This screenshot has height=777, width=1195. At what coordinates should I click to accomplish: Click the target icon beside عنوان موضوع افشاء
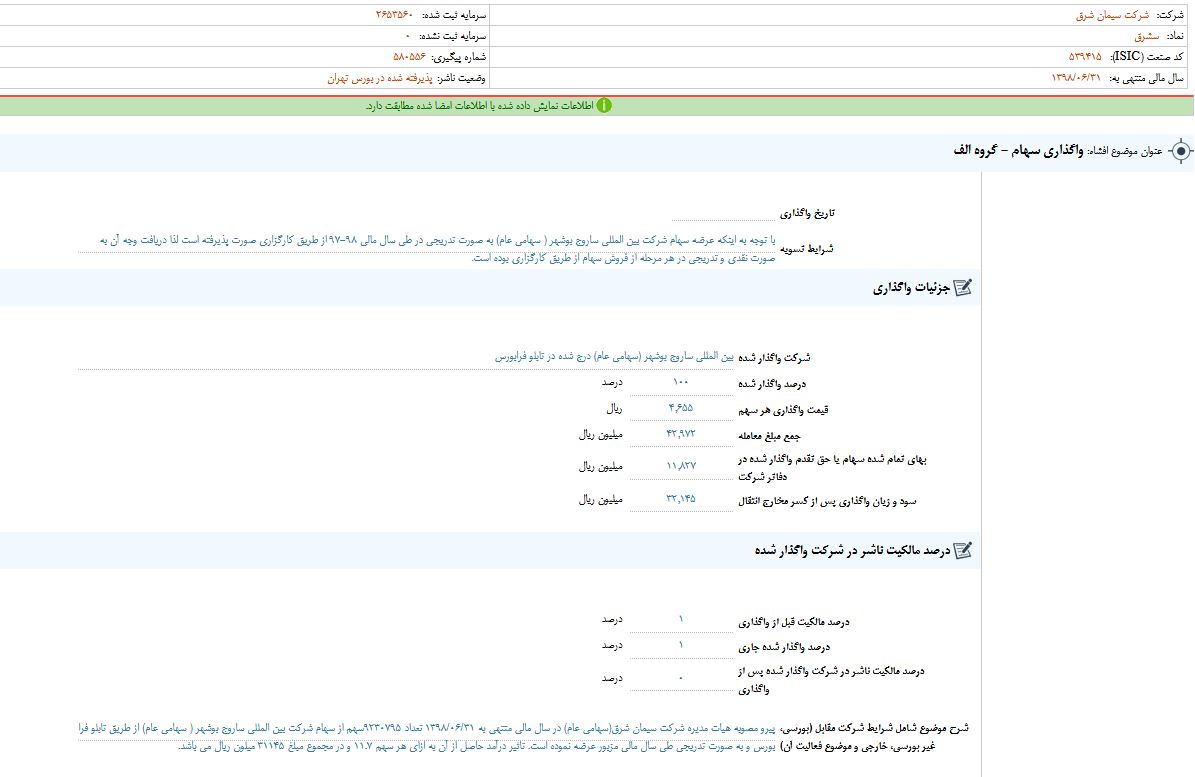tap(1181, 152)
